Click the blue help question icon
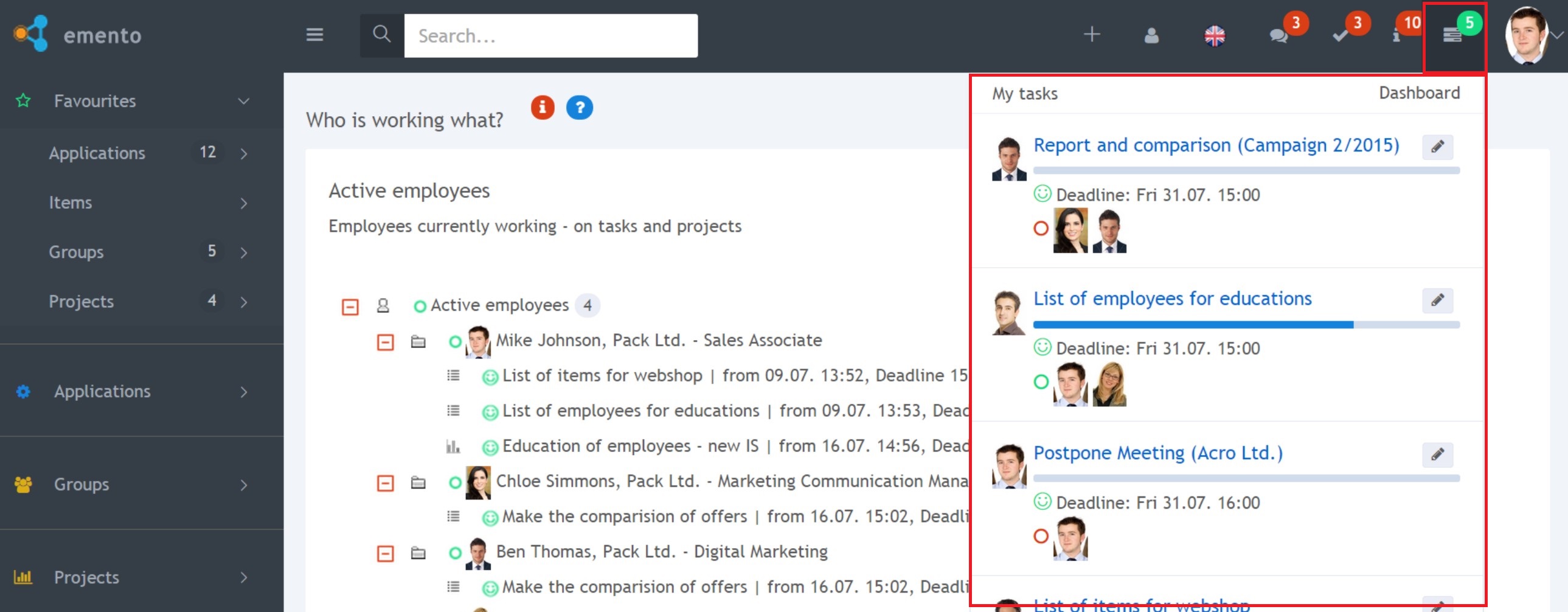Screen dimensions: 1568x612 [580, 108]
